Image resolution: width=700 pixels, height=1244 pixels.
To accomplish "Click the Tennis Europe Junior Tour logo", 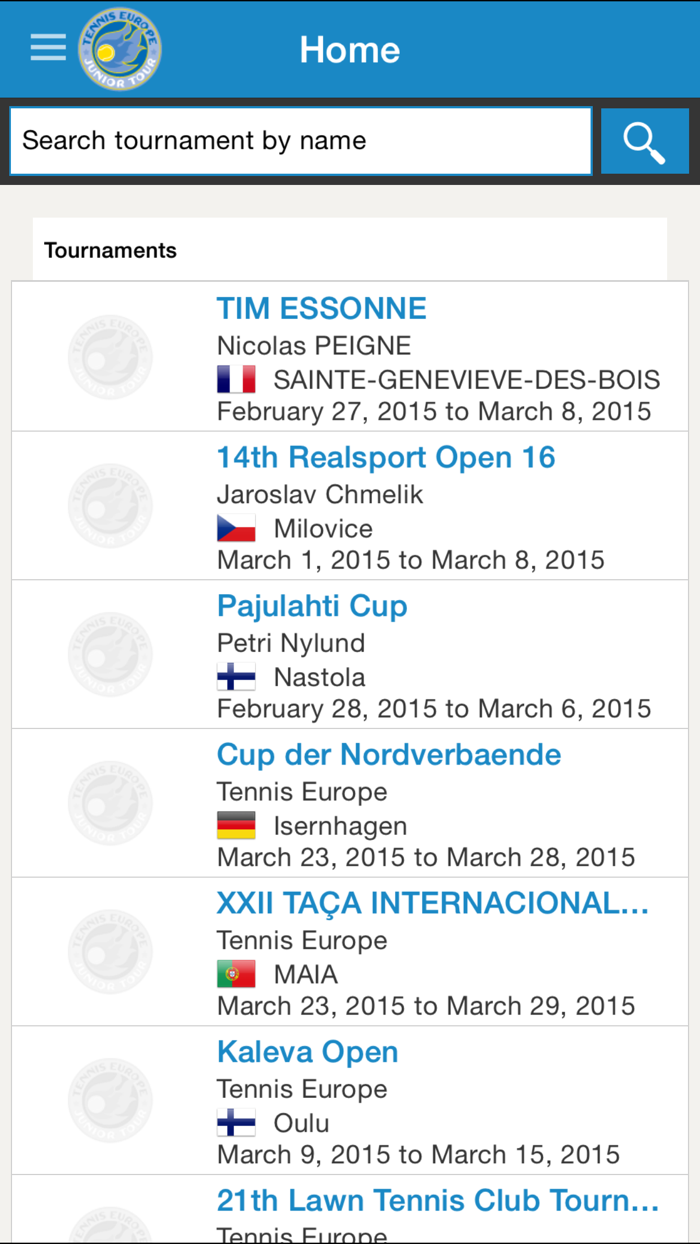I will coord(120,47).
